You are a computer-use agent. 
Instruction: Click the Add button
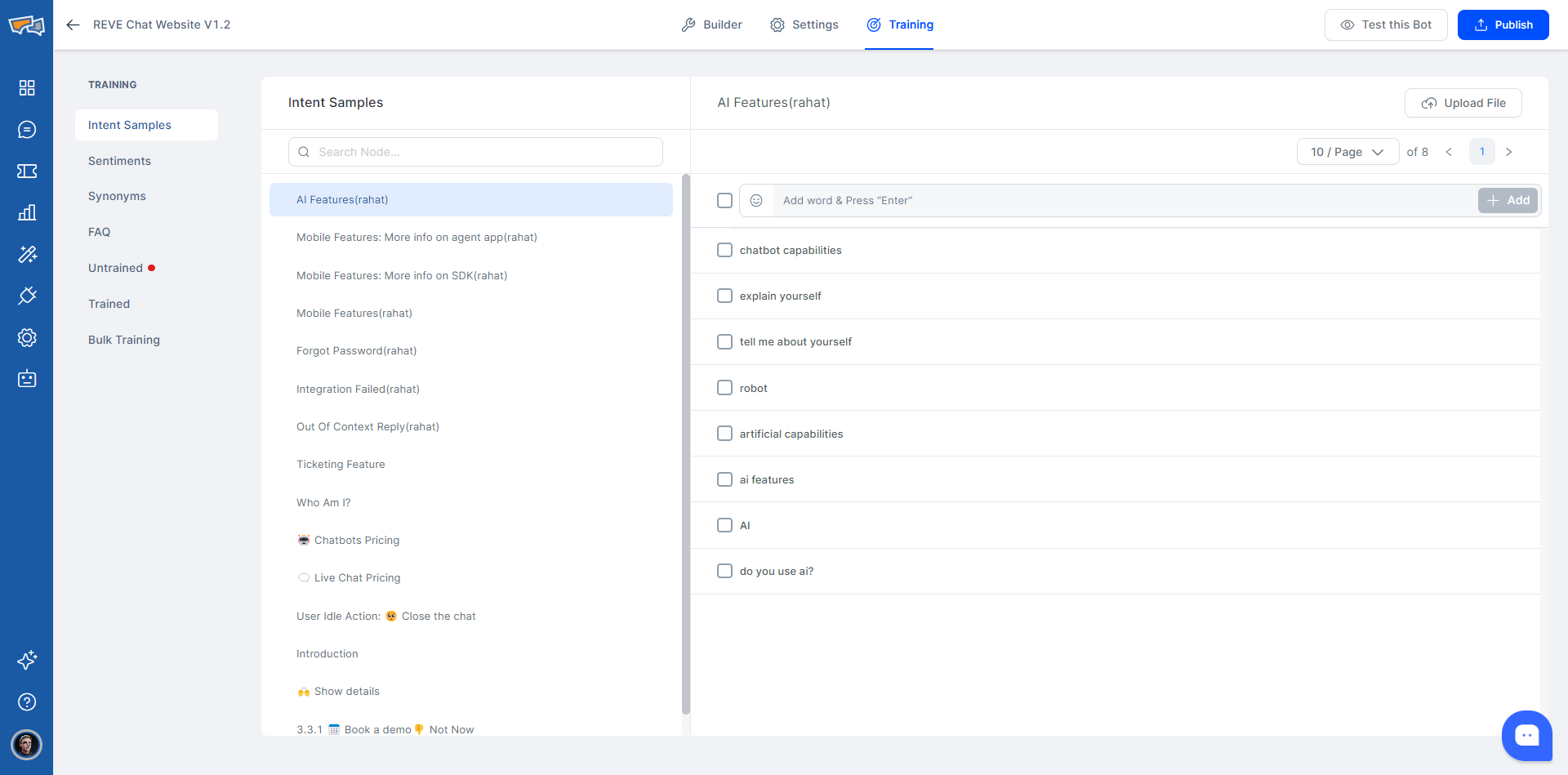point(1508,200)
